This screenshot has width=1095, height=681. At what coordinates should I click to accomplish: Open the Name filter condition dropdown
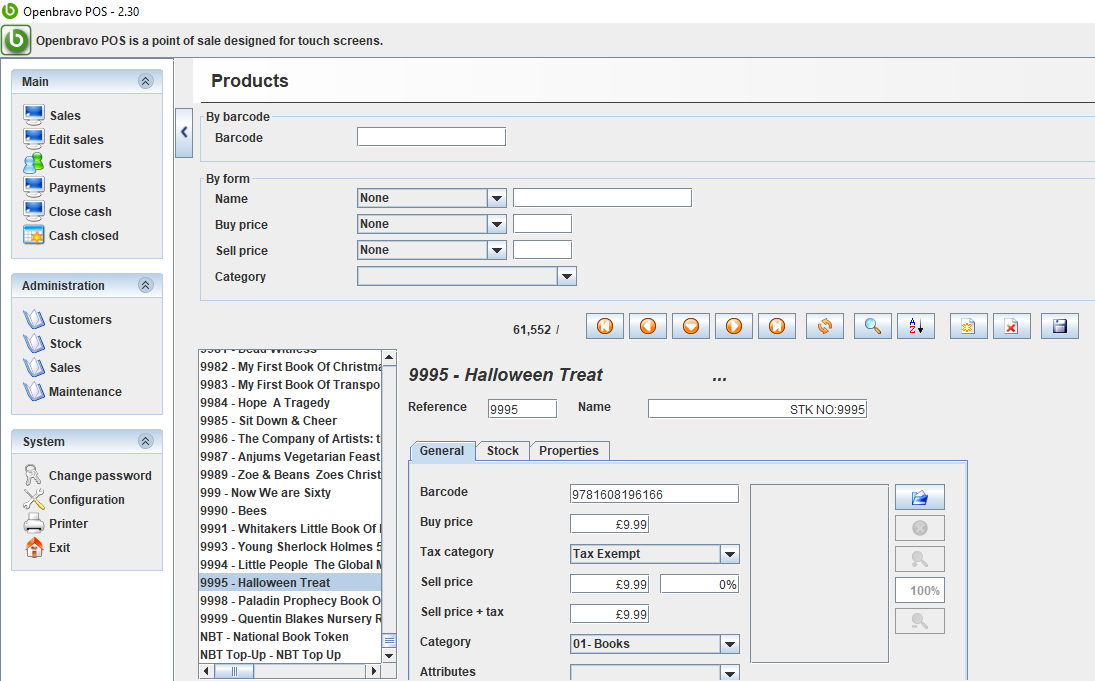pyautogui.click(x=497, y=198)
